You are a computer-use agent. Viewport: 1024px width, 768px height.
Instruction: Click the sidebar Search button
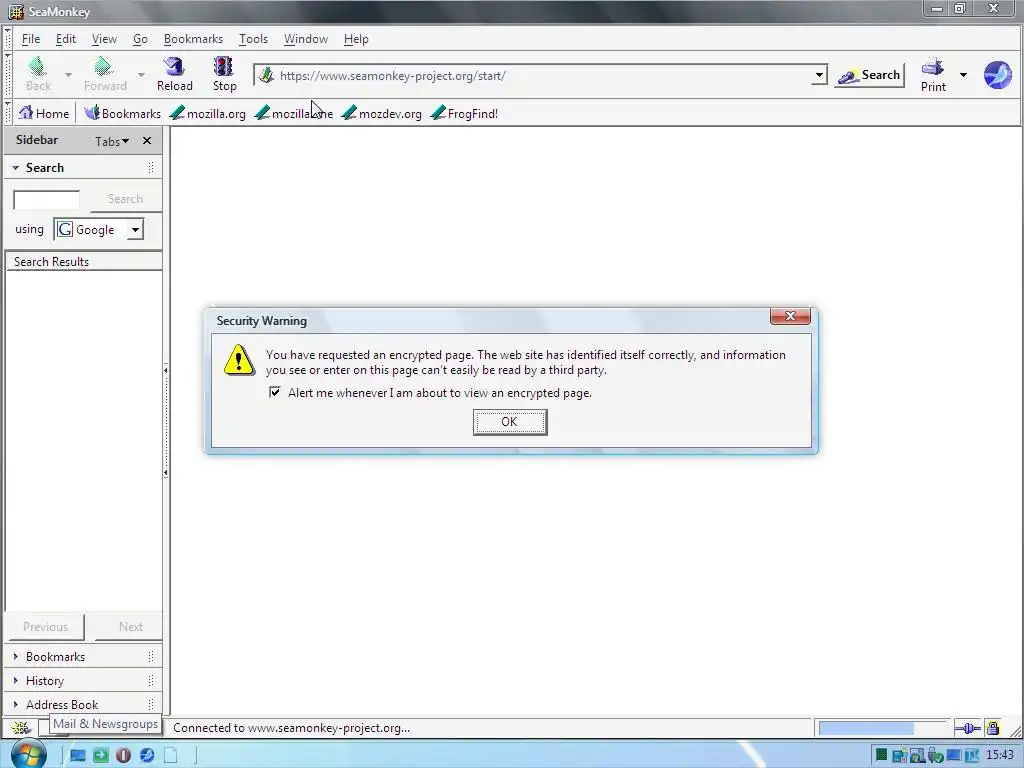pyautogui.click(x=125, y=199)
